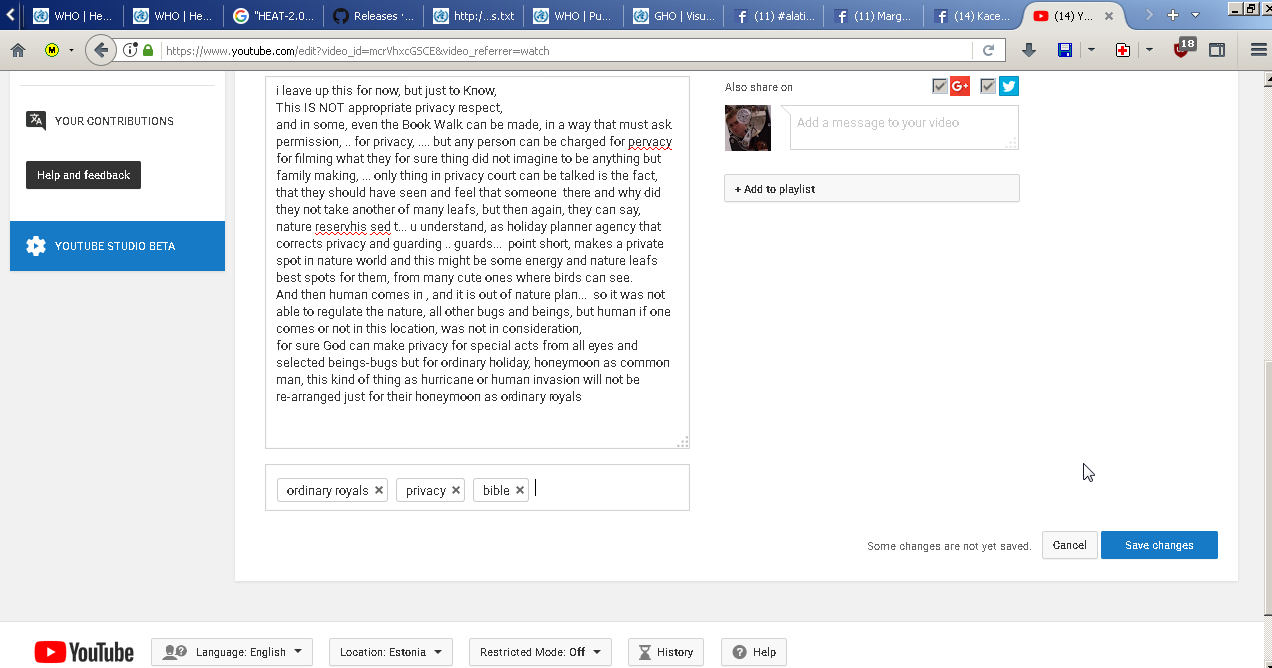Click the YouTube Studio Beta gear icon

click(36, 246)
